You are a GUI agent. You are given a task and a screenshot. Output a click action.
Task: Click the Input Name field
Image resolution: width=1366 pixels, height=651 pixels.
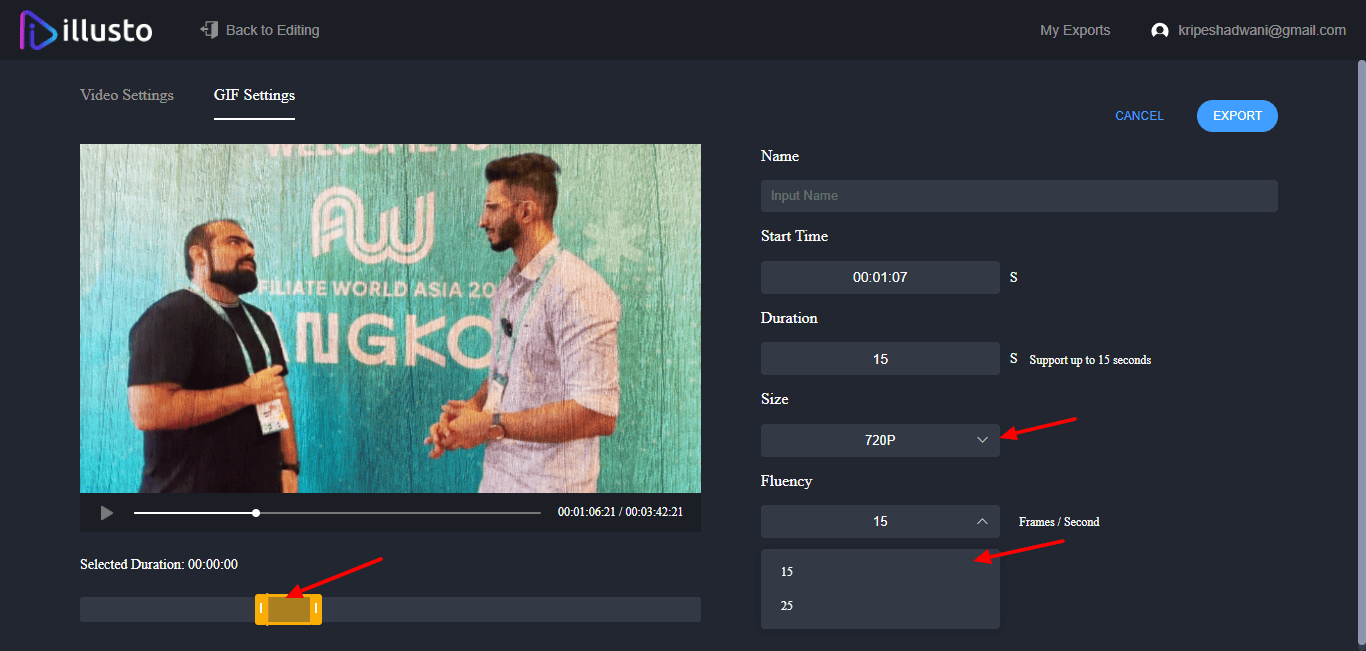(x=1019, y=196)
